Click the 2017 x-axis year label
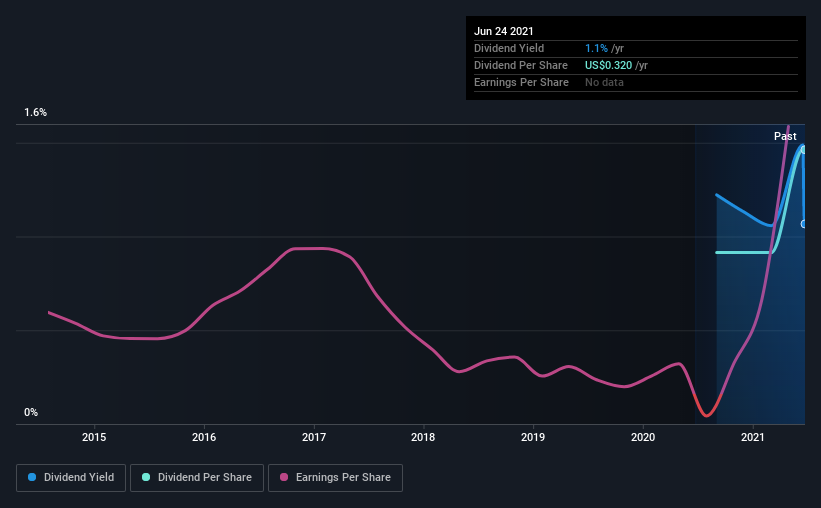The image size is (821, 508). tap(314, 437)
